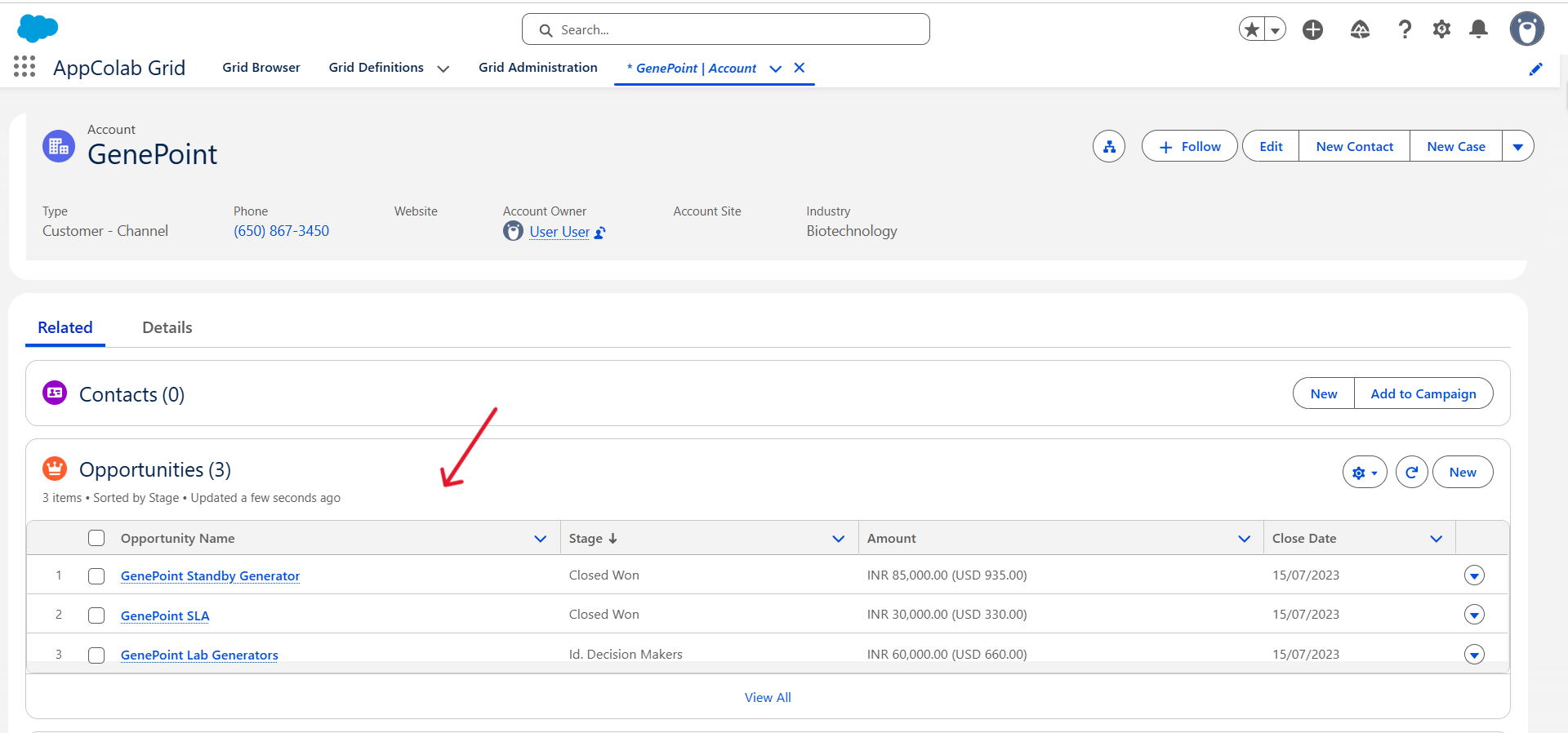Open Stage column actions chevron
The image size is (1568, 733).
[839, 539]
